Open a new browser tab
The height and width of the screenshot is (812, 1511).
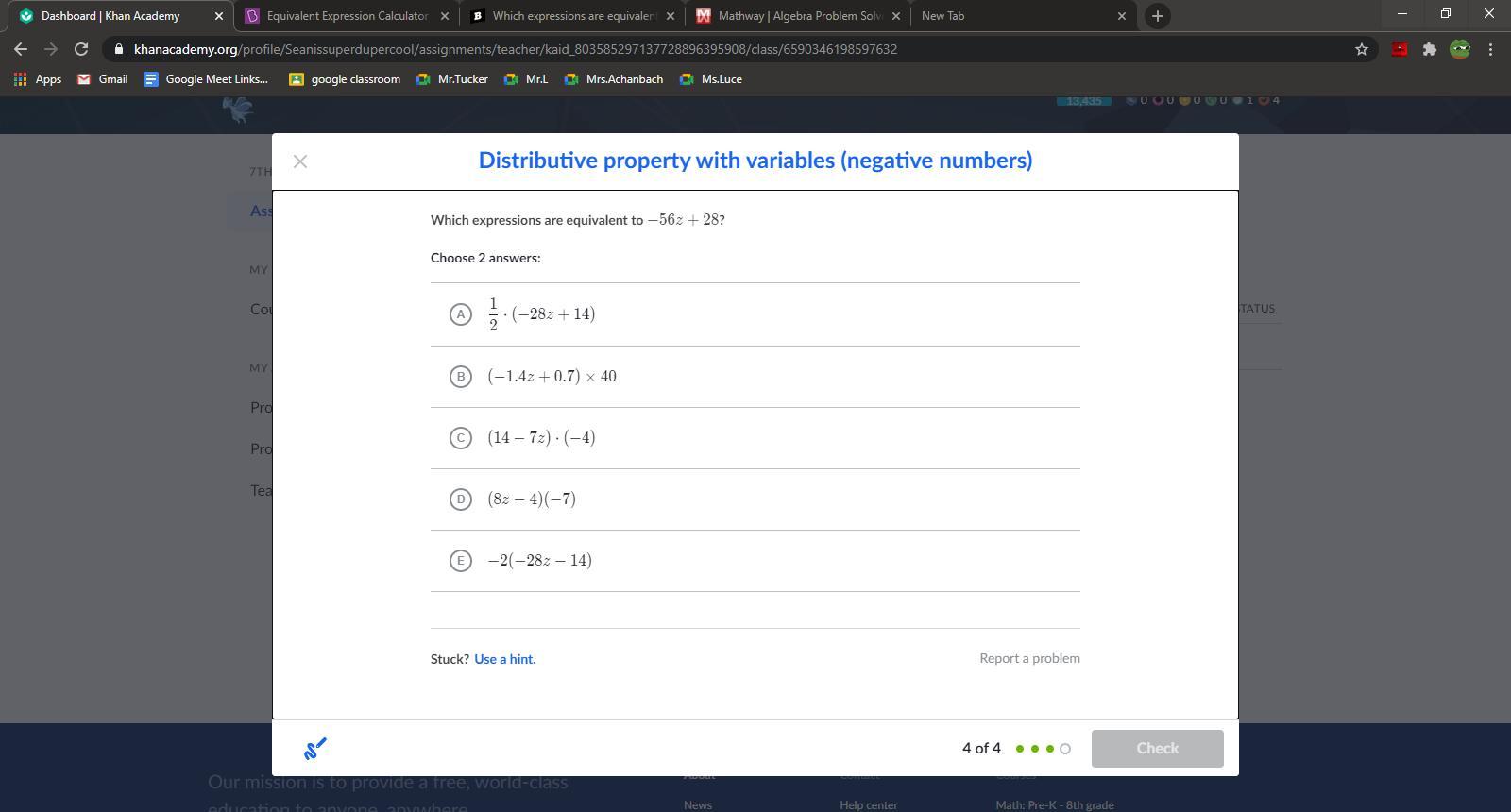1157,16
